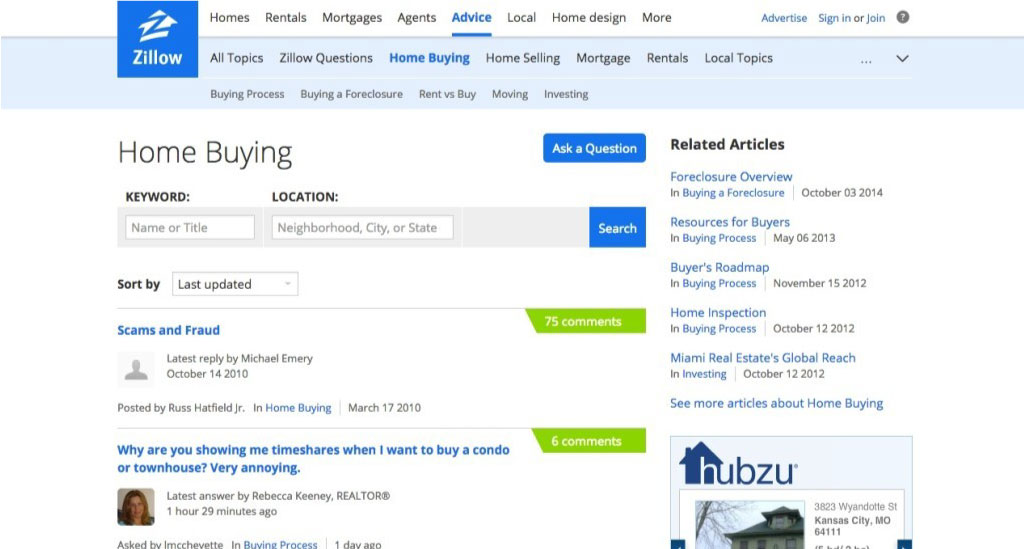1024x549 pixels.
Task: Open the Scams and Fraud discussion
Action: click(x=168, y=330)
